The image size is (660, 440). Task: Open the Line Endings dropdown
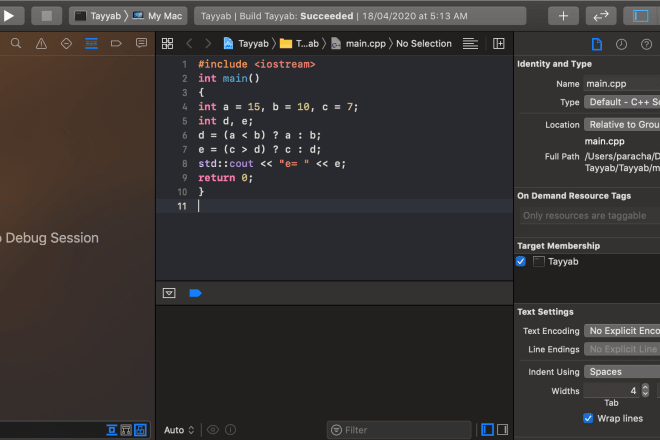pos(622,349)
